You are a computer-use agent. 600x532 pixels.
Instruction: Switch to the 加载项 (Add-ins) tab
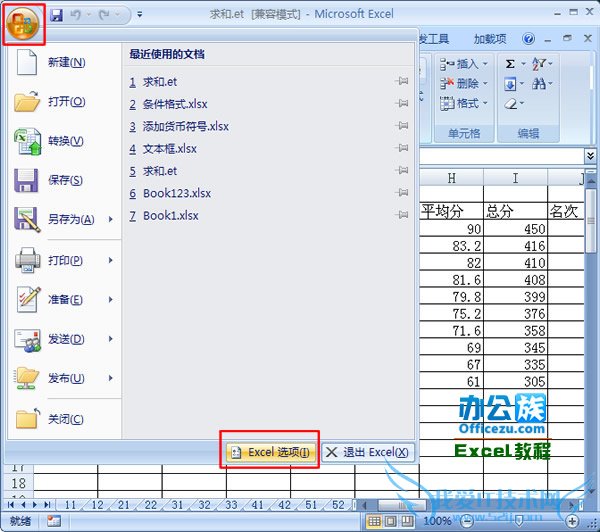490,39
